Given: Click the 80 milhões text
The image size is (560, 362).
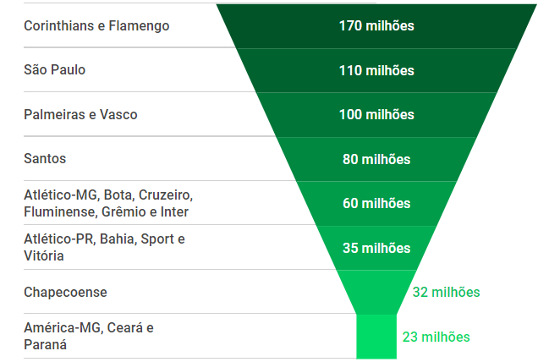Looking at the screenshot, I should (376, 159).
